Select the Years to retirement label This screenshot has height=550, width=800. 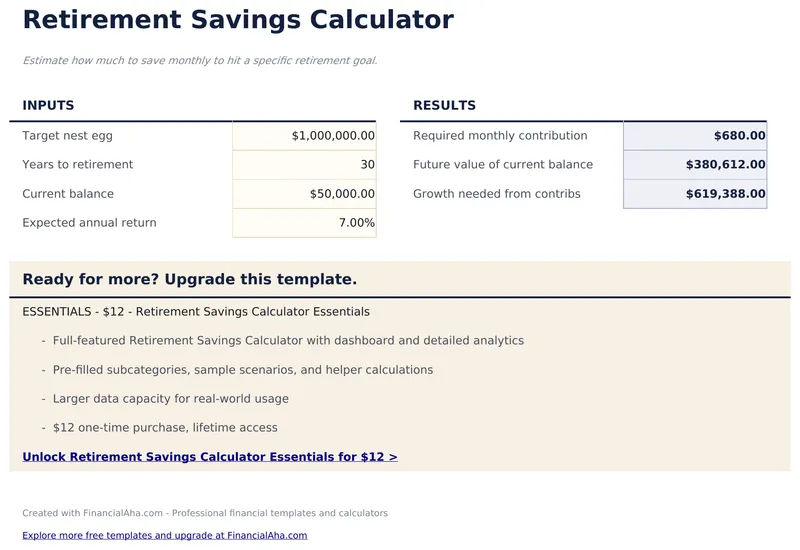tap(78, 165)
